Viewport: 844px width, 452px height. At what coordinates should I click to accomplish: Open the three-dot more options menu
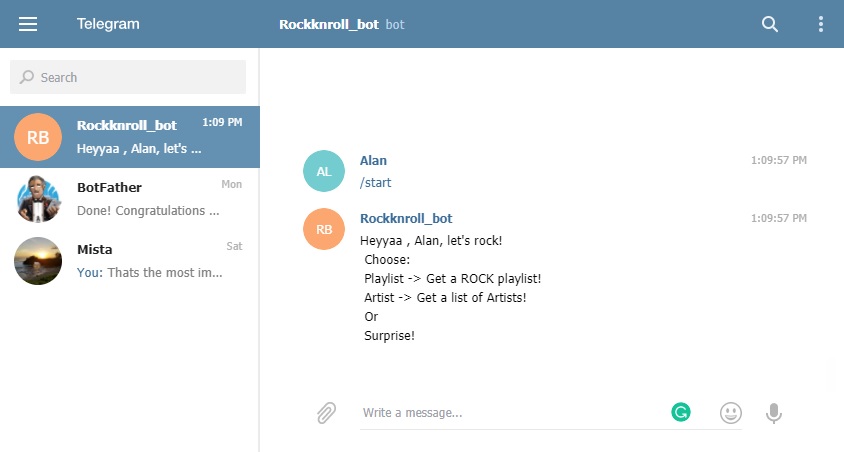tap(821, 24)
